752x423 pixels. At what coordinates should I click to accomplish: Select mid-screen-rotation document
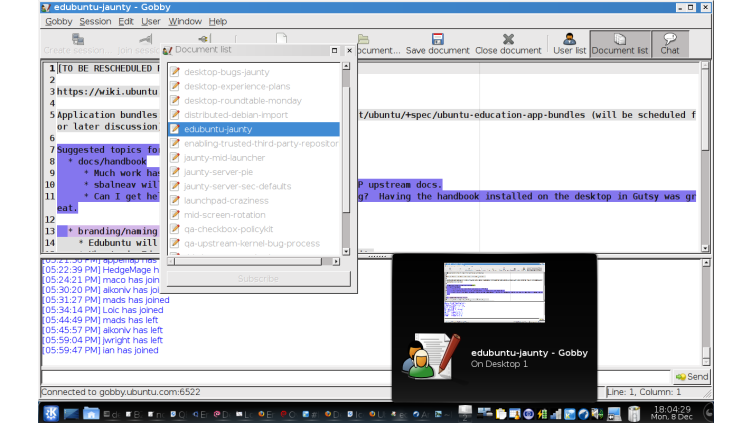pyautogui.click(x=254, y=215)
